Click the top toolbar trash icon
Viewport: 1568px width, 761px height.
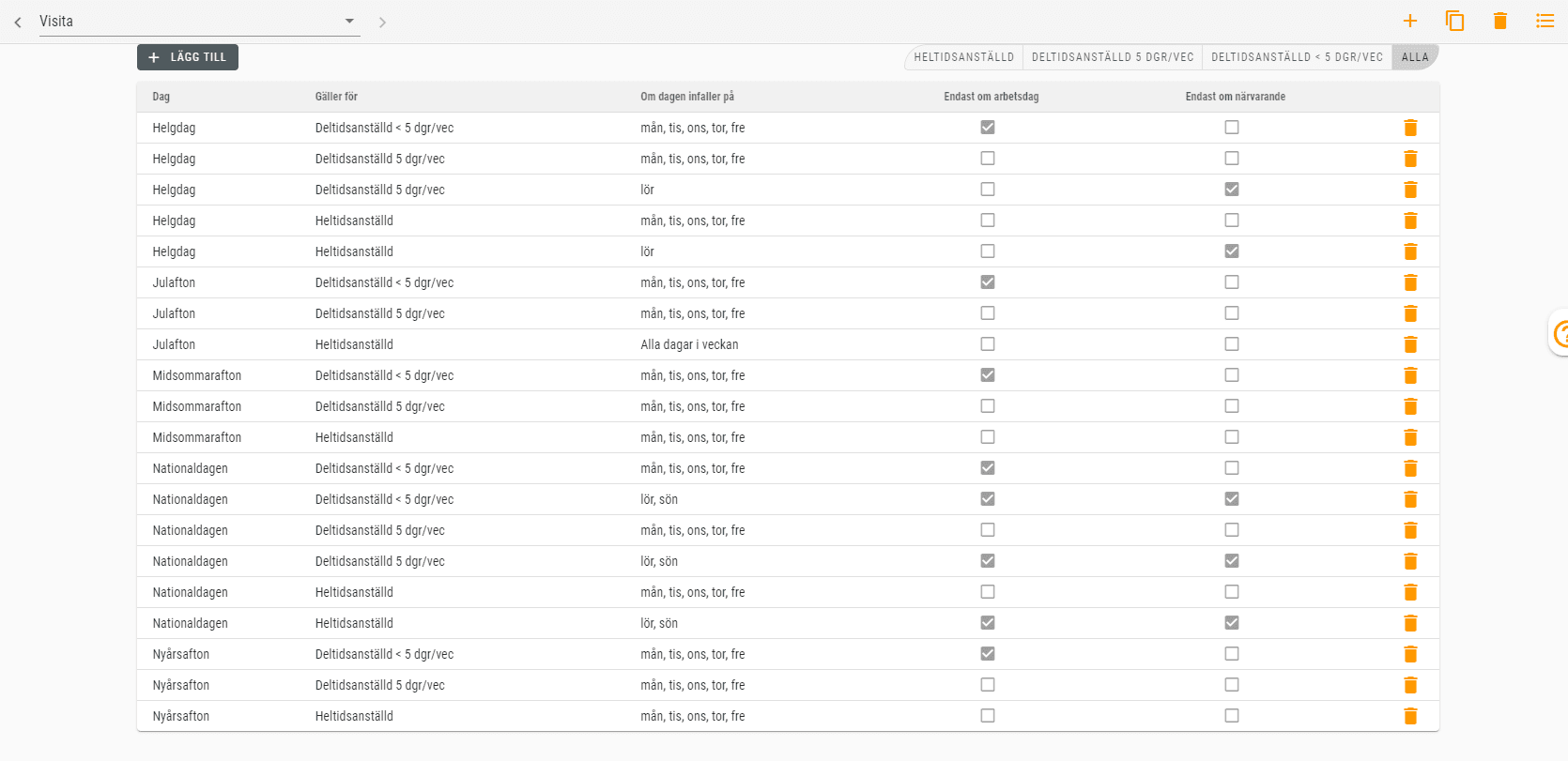coord(1499,21)
